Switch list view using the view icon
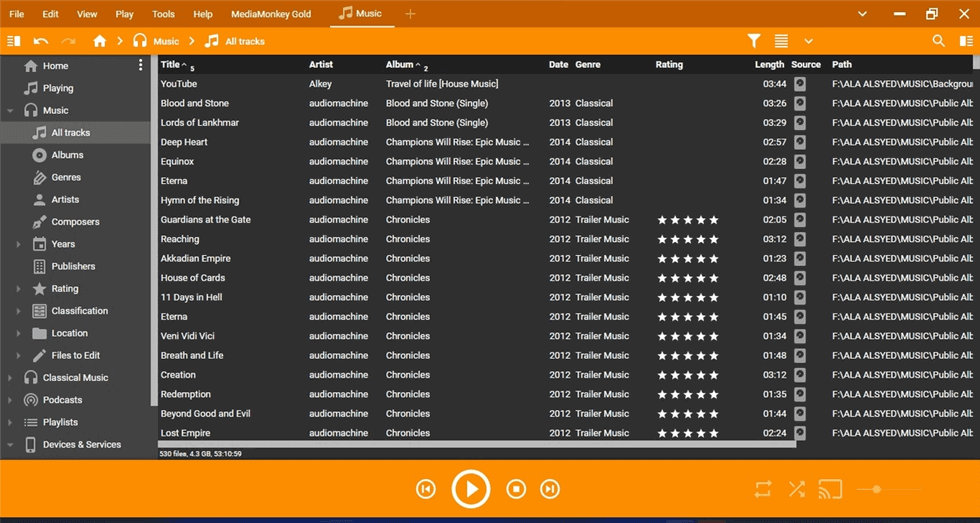Image resolution: width=980 pixels, height=523 pixels. tap(781, 41)
